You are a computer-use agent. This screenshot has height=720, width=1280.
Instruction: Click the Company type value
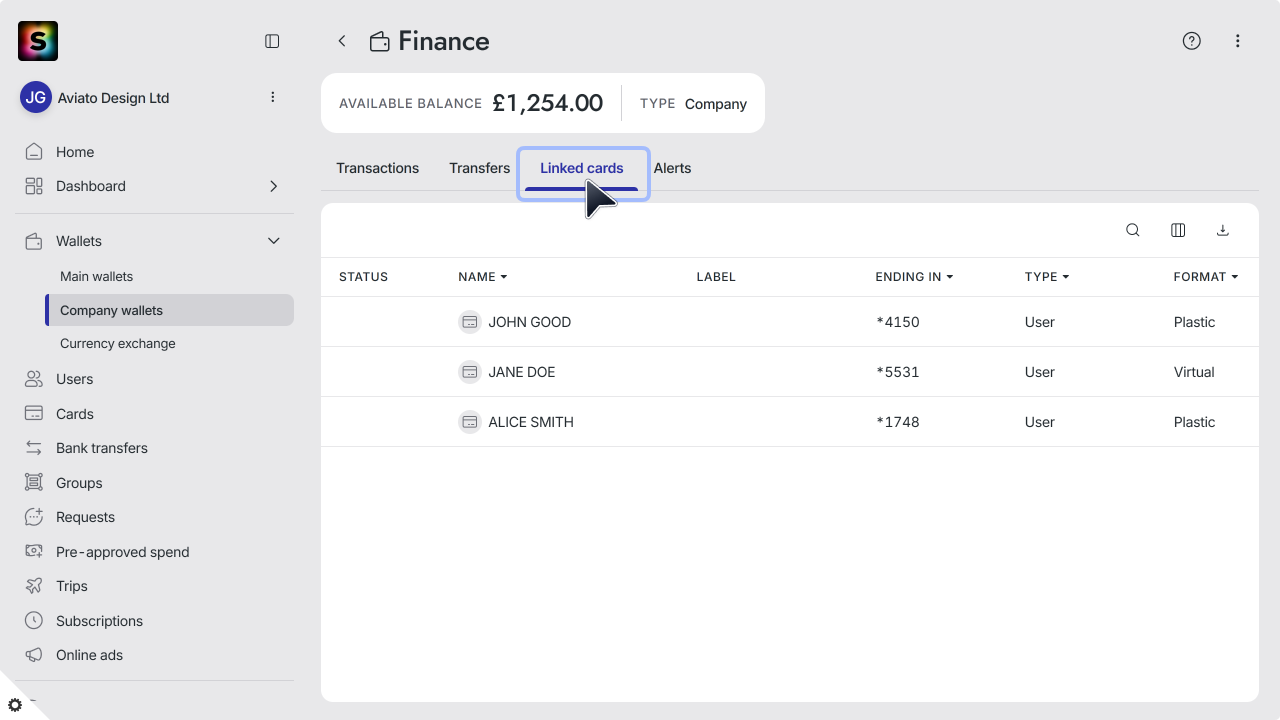[x=716, y=104]
